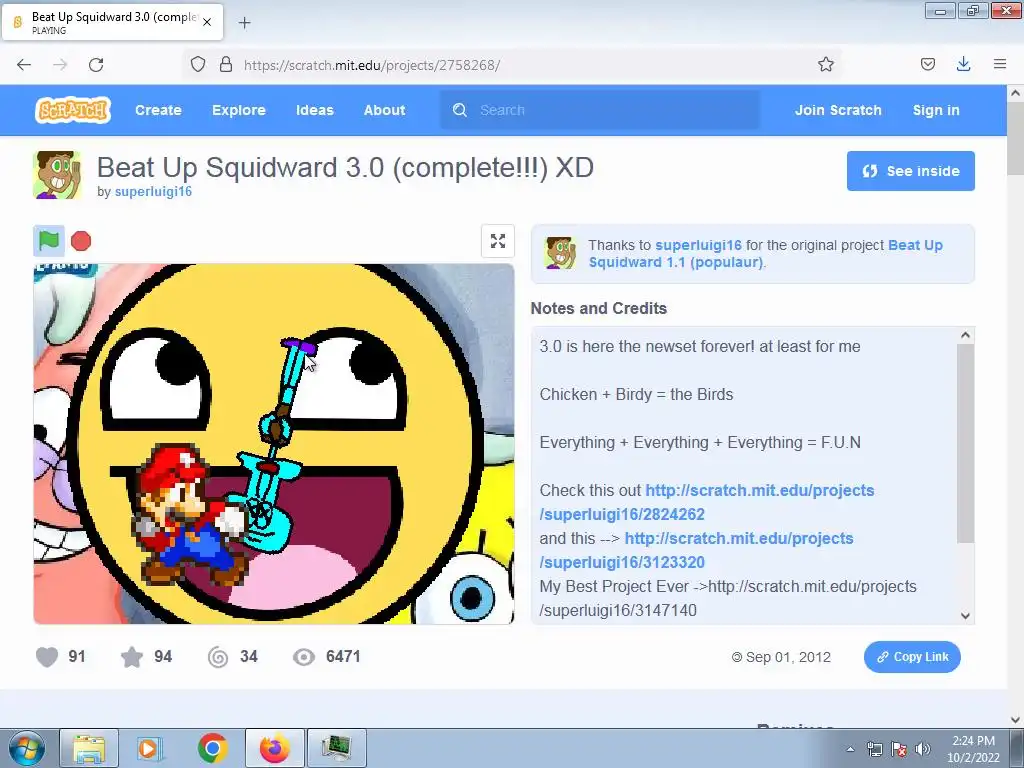
Task: Love the project using the heart icon
Action: pos(47,656)
